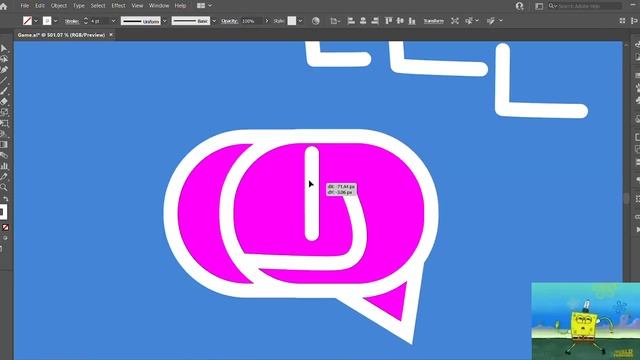This screenshot has width=640, height=360.
Task: Open the Select menu
Action: 98,6
